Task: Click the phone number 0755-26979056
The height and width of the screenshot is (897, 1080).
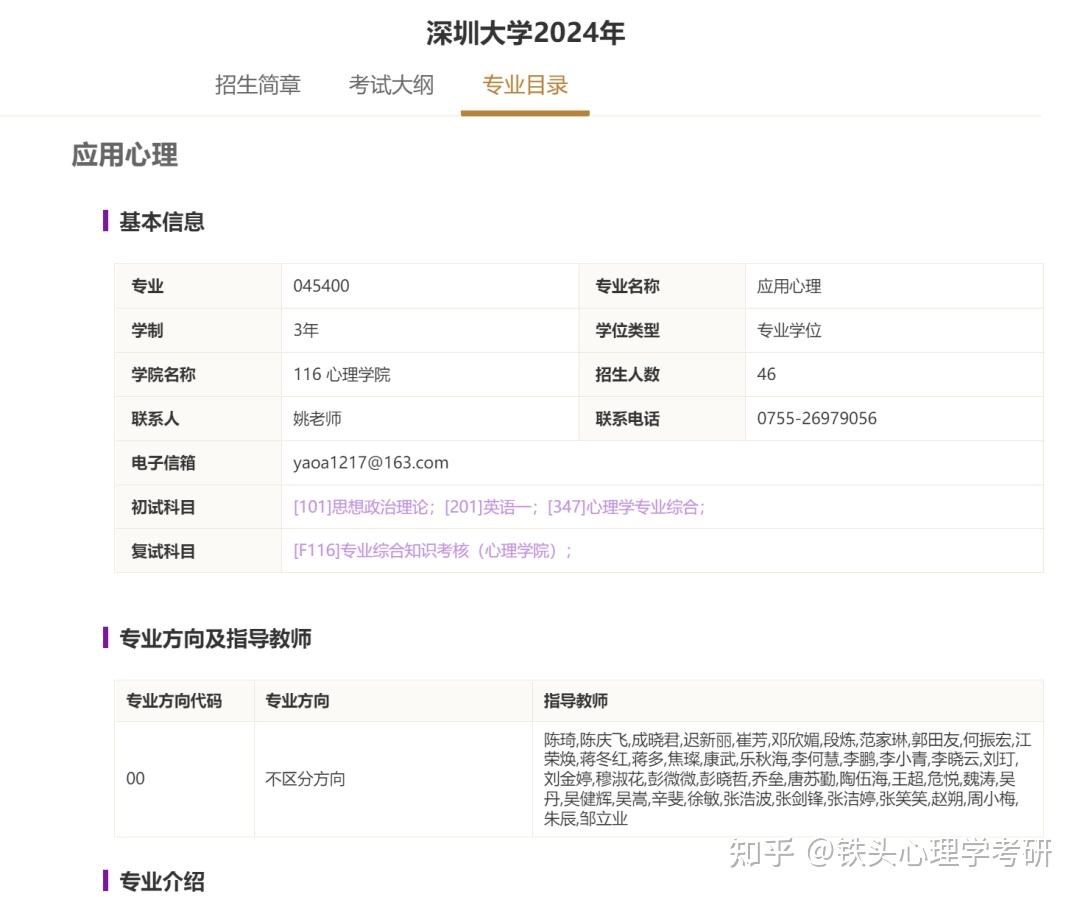Action: point(816,419)
